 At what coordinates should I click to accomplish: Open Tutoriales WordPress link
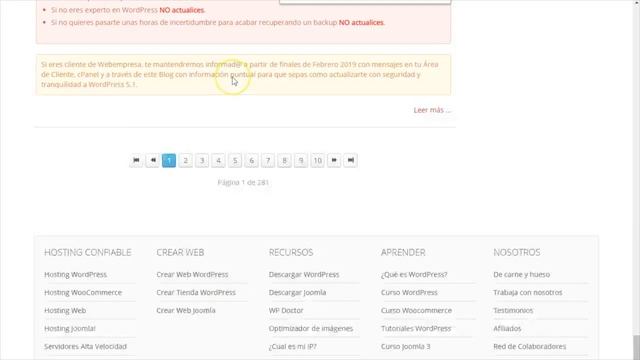[x=416, y=328]
